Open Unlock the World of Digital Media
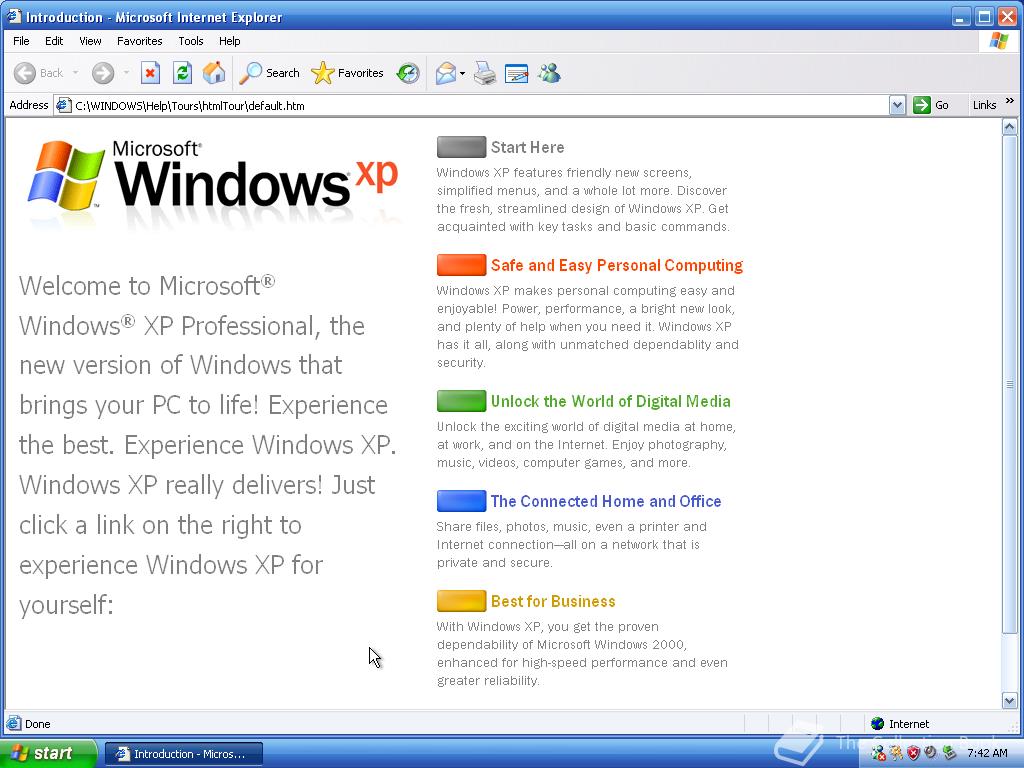The width and height of the screenshot is (1024, 768). (611, 401)
